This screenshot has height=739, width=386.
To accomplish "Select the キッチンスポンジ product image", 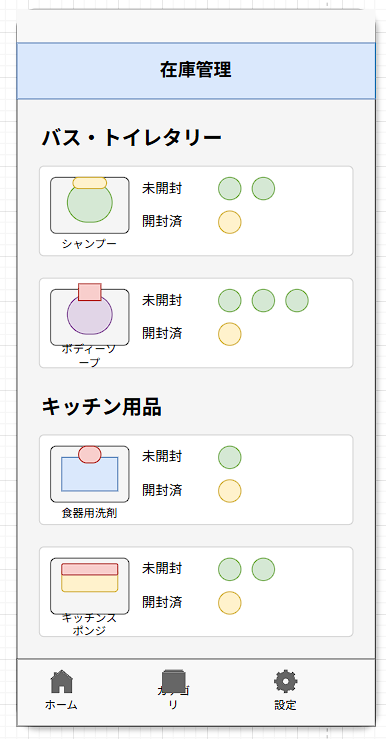I will 90,586.
